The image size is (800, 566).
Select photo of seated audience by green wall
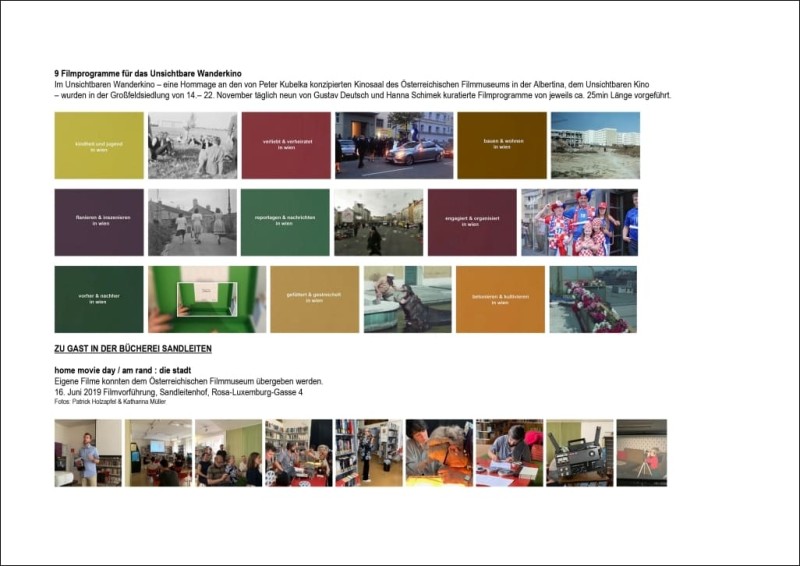point(229,453)
